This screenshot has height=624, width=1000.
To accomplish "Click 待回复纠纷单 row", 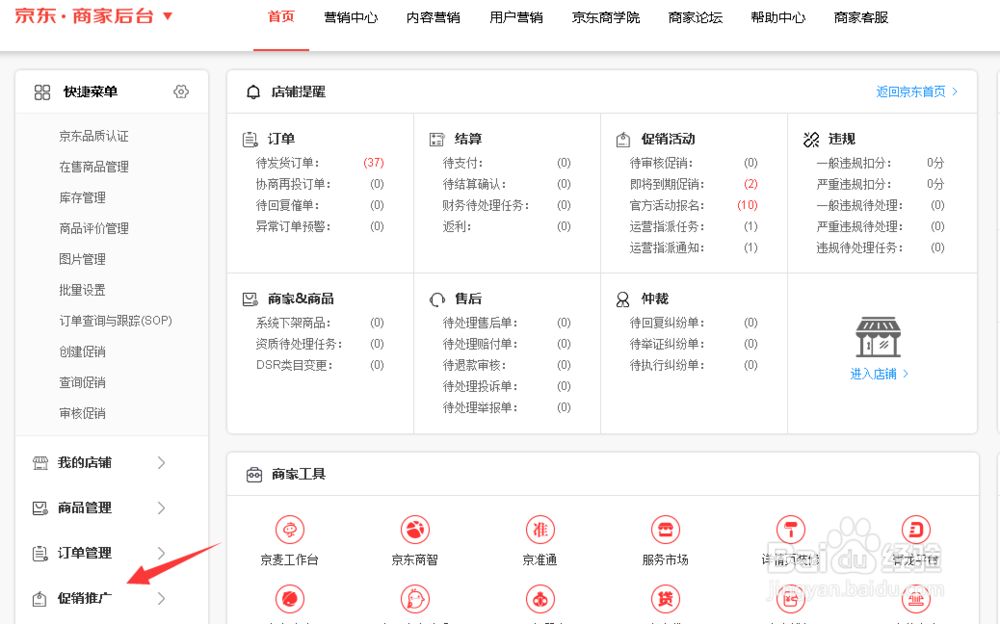I will (x=693, y=323).
